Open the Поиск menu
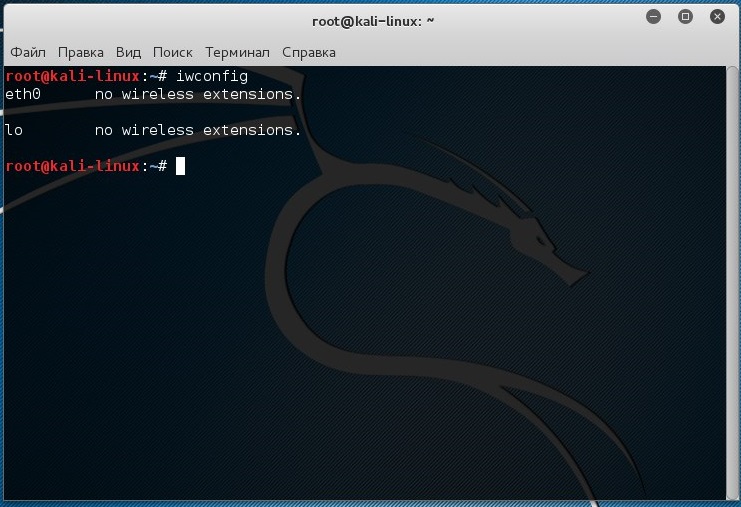Image resolution: width=741 pixels, height=507 pixels. pos(173,52)
